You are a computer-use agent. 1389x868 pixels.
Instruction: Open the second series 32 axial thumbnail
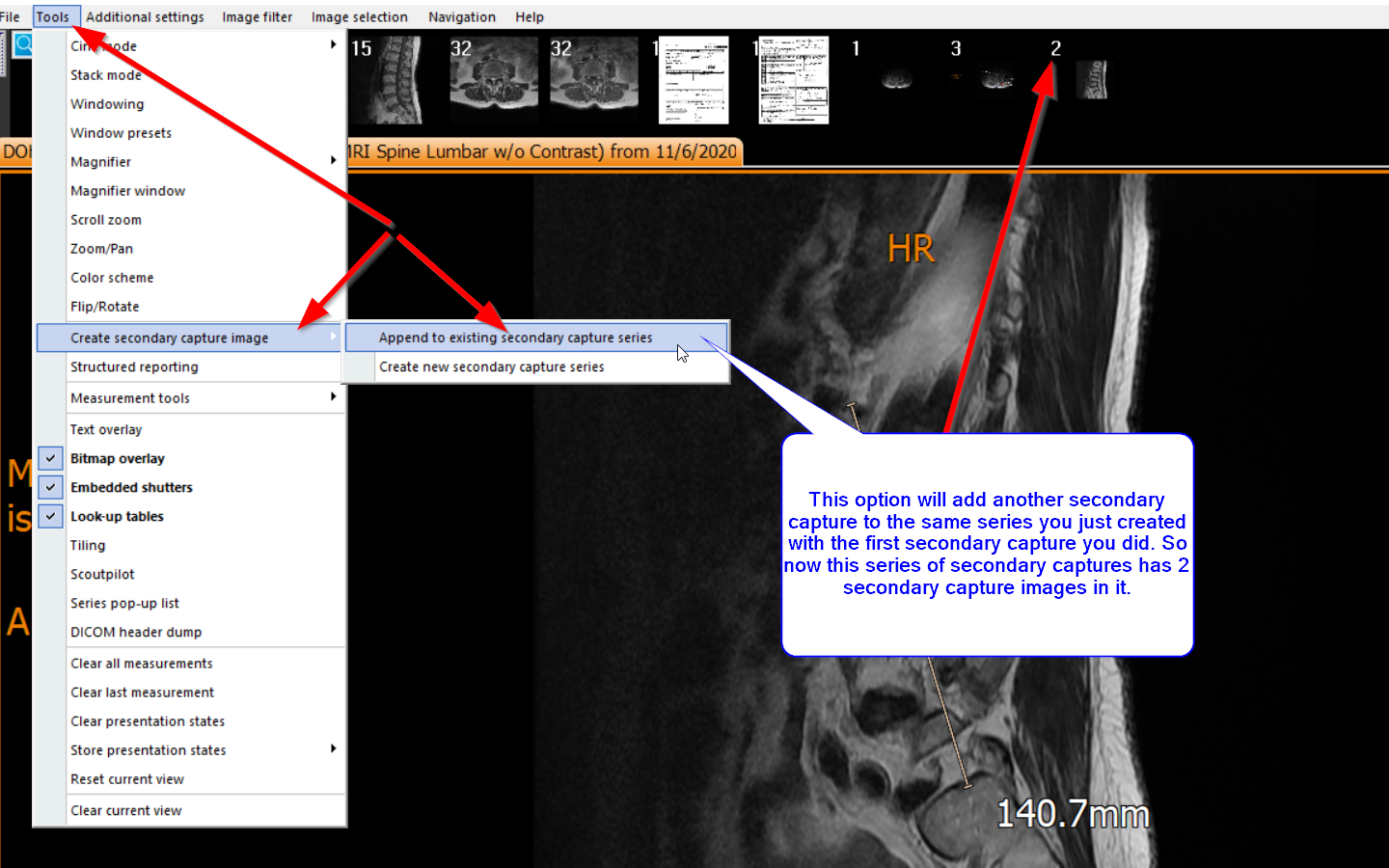click(x=594, y=80)
